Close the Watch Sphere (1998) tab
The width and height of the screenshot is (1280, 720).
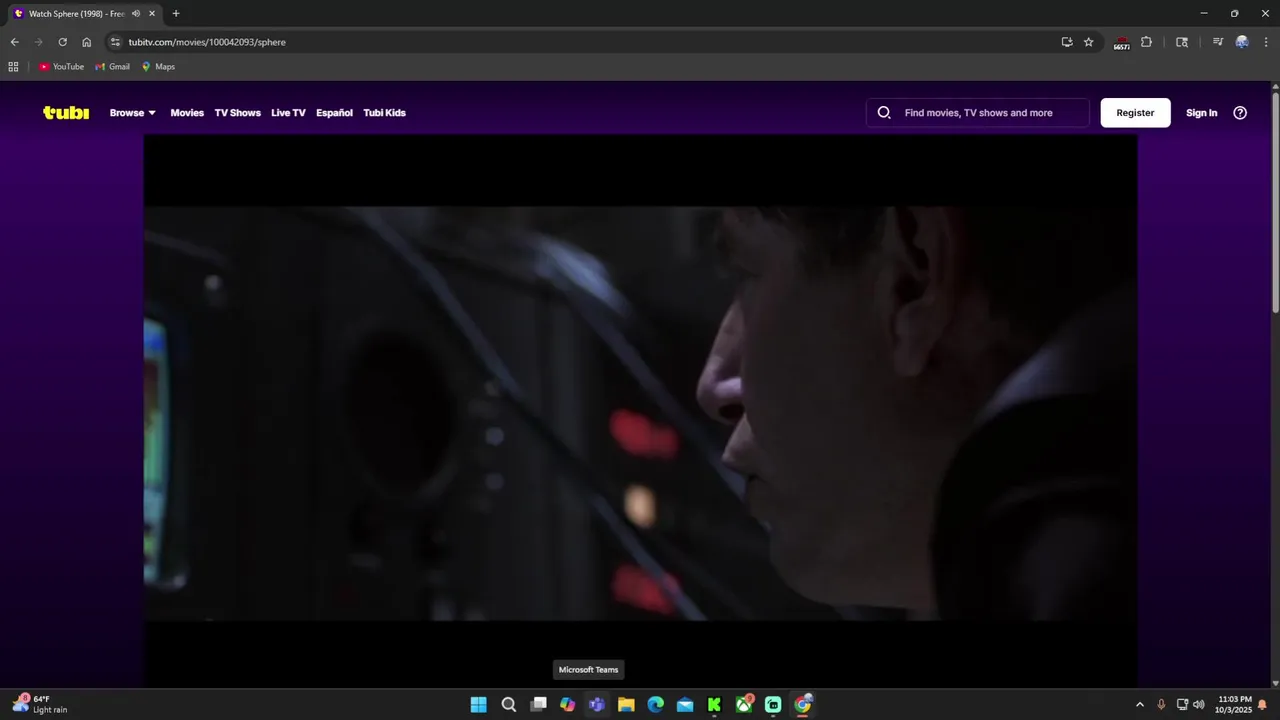click(x=152, y=14)
